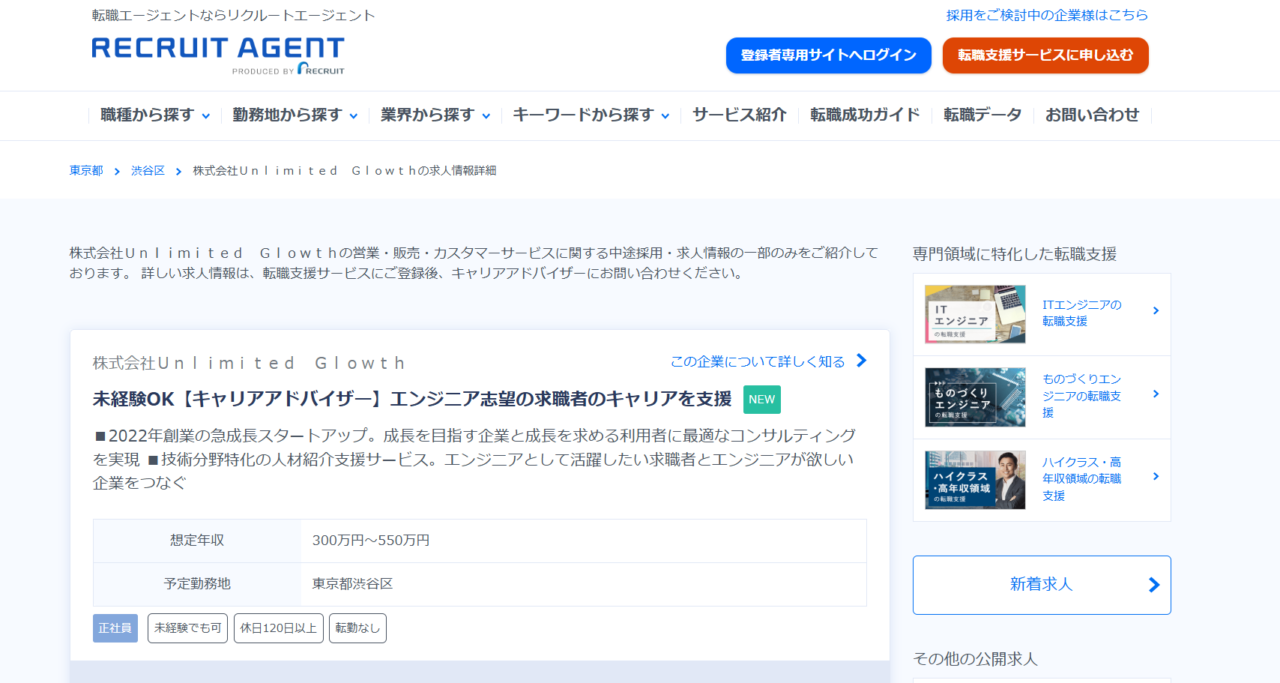Screen dimensions: 1280x683
Task: Expand 職種から探す dropdown menu
Action: [x=155, y=115]
